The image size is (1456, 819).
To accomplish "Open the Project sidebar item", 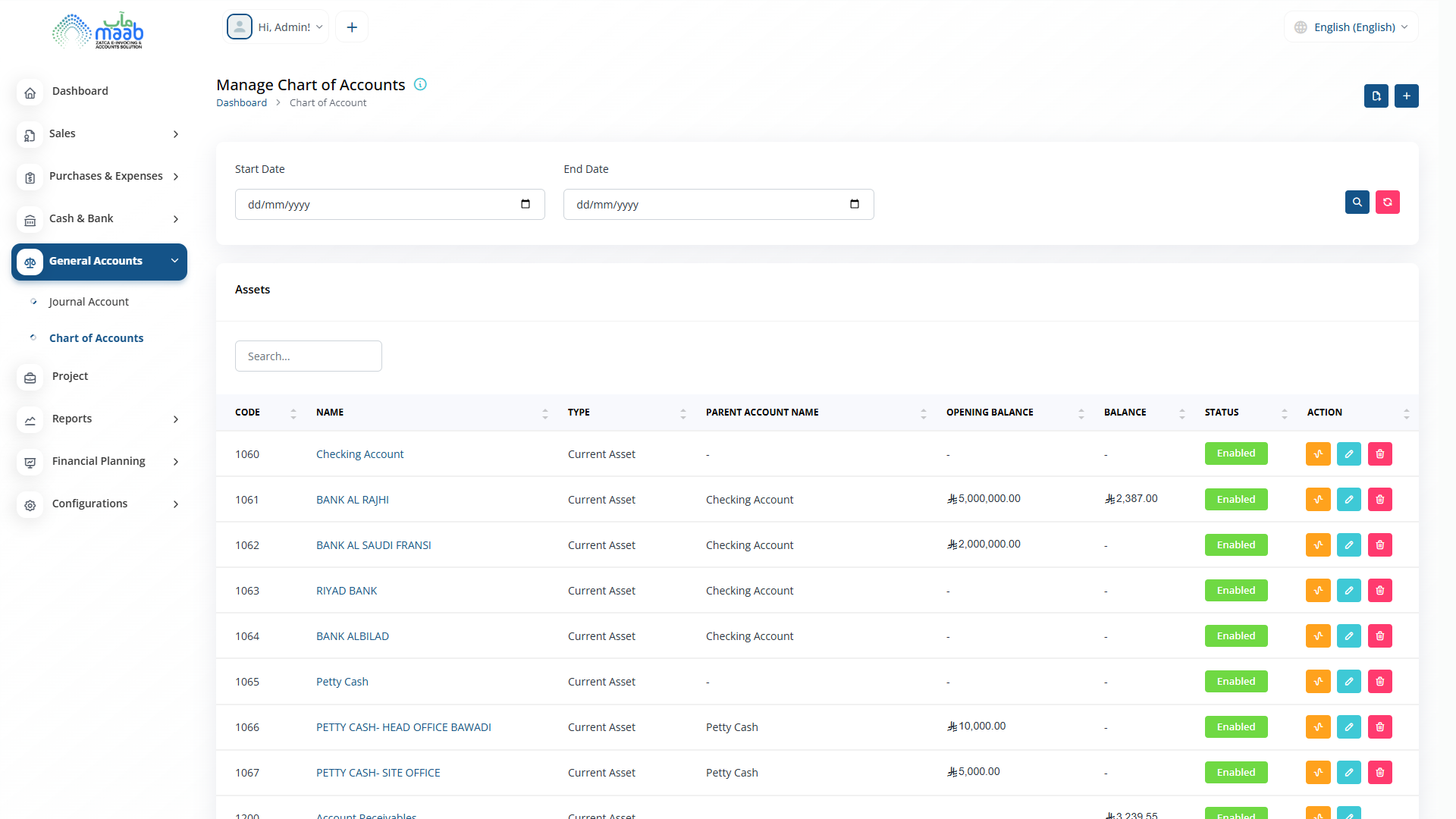I will pos(70,376).
